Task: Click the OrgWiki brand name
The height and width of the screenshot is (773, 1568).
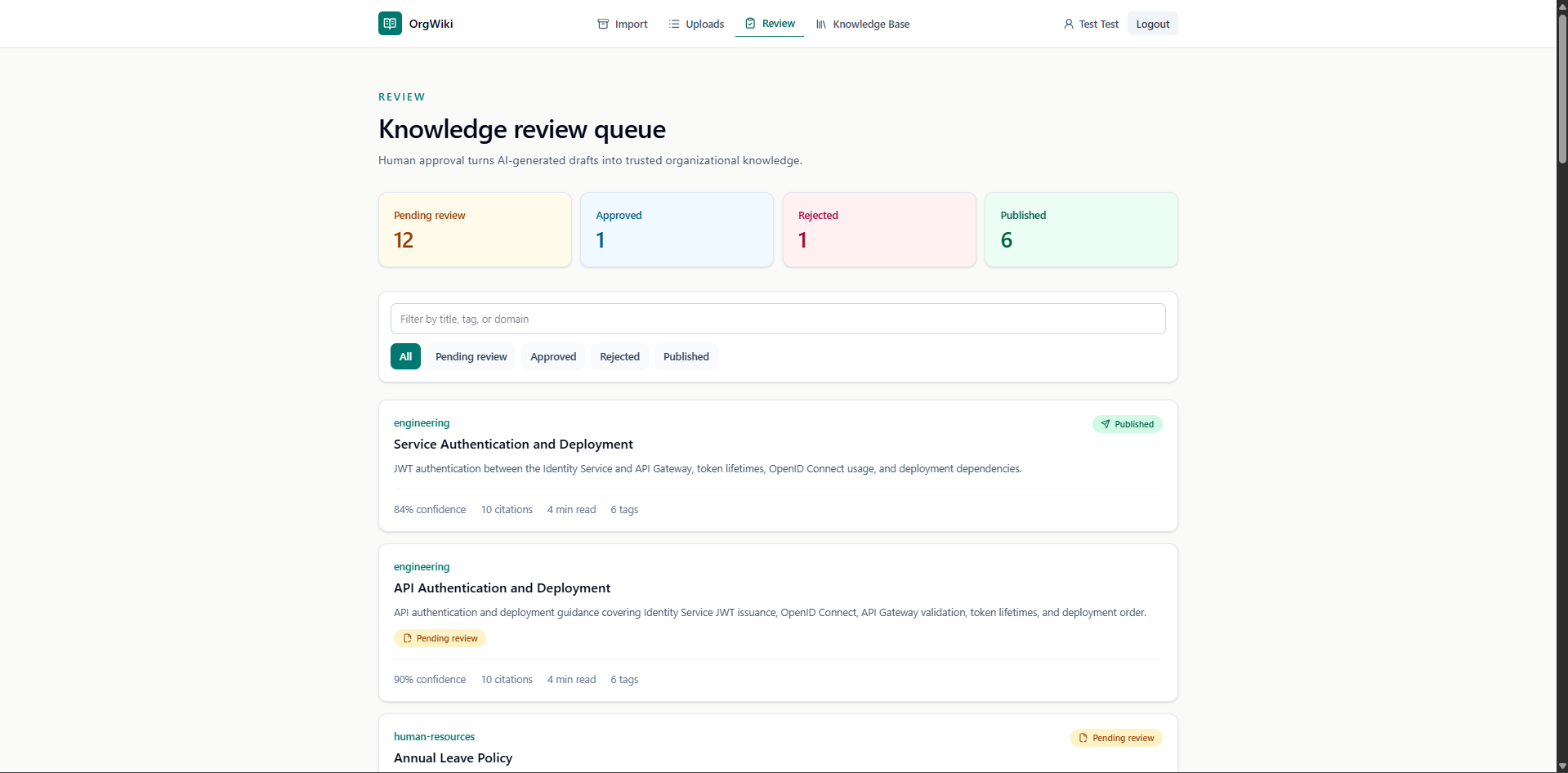Action: coord(431,24)
